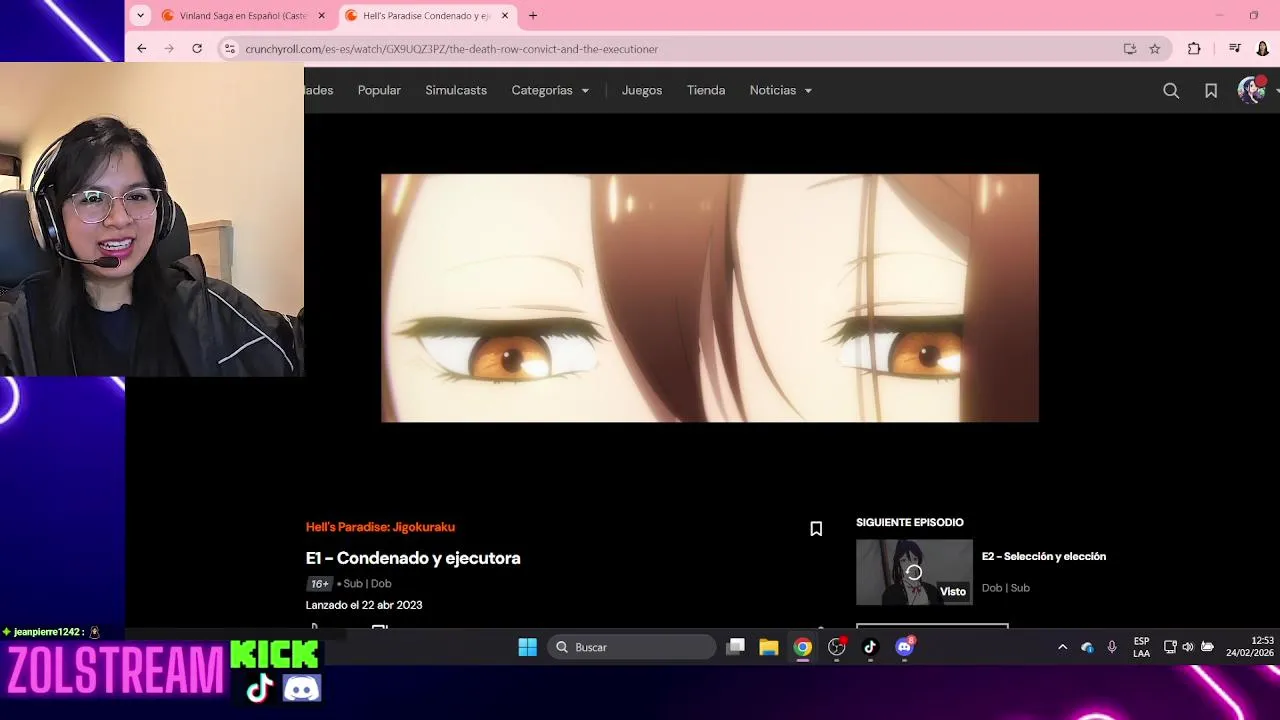Viewport: 1280px width, 720px height.
Task: Click taskbar Buscar search box
Action: click(632, 647)
